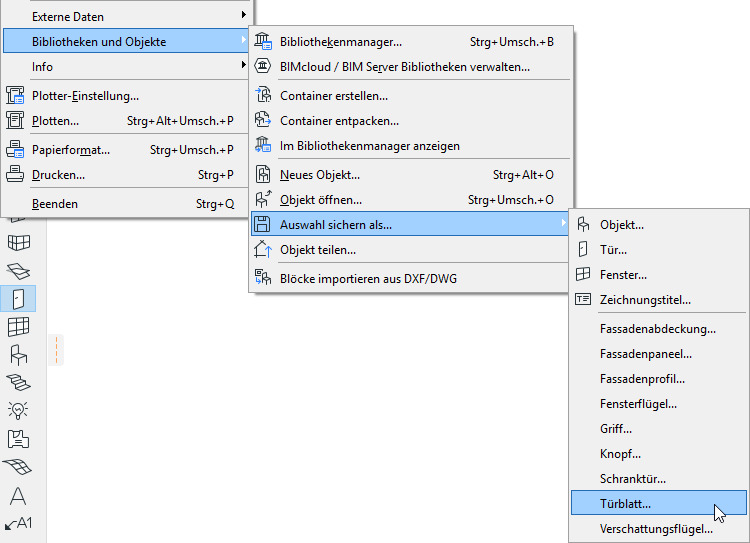The height and width of the screenshot is (543, 750).
Task: Select Container erstellen option
Action: [334, 96]
